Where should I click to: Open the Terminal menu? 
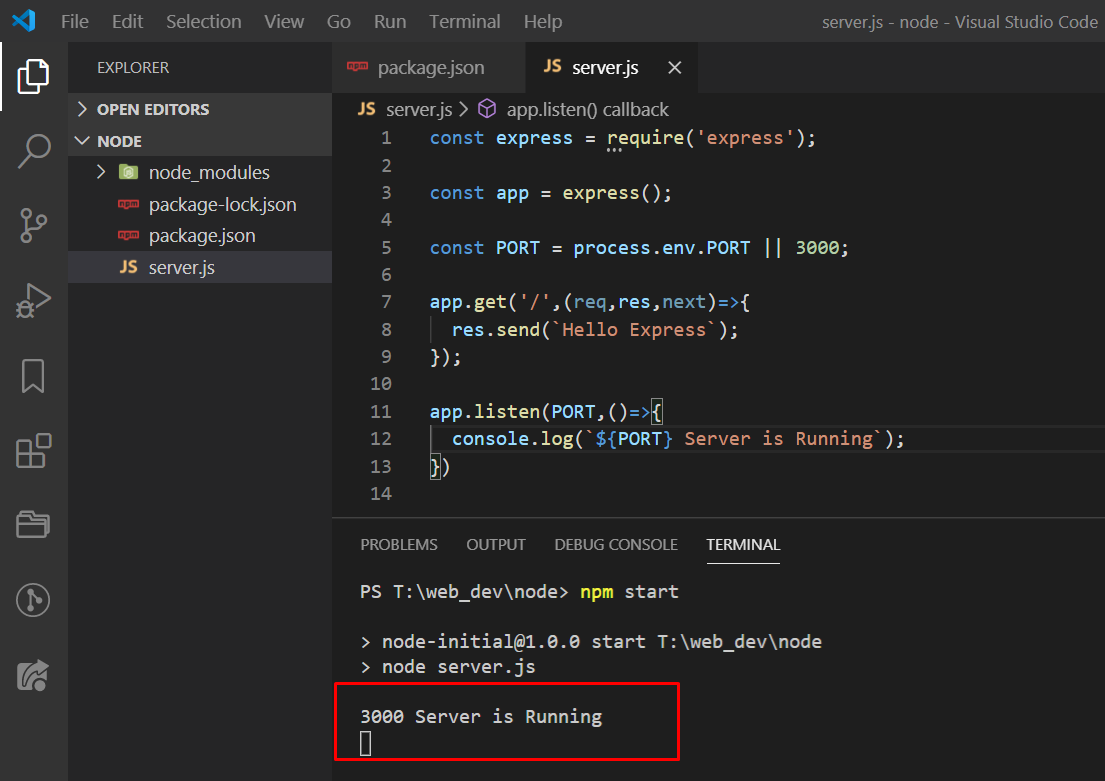point(464,21)
